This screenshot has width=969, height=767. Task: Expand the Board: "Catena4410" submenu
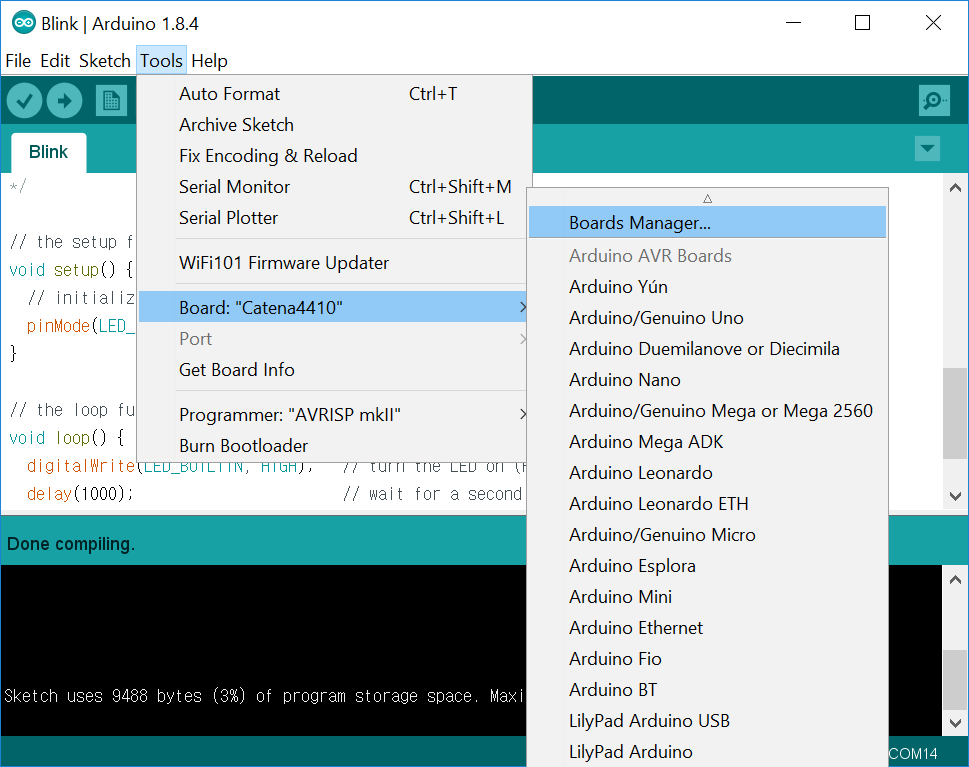(x=334, y=307)
